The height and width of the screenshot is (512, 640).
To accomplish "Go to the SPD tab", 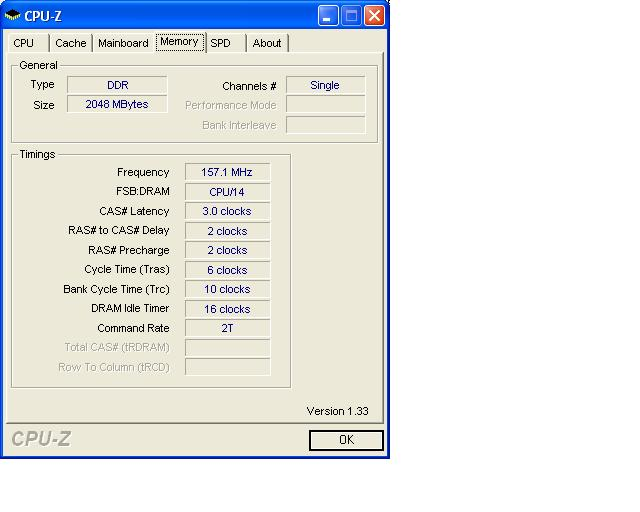I will pos(226,43).
